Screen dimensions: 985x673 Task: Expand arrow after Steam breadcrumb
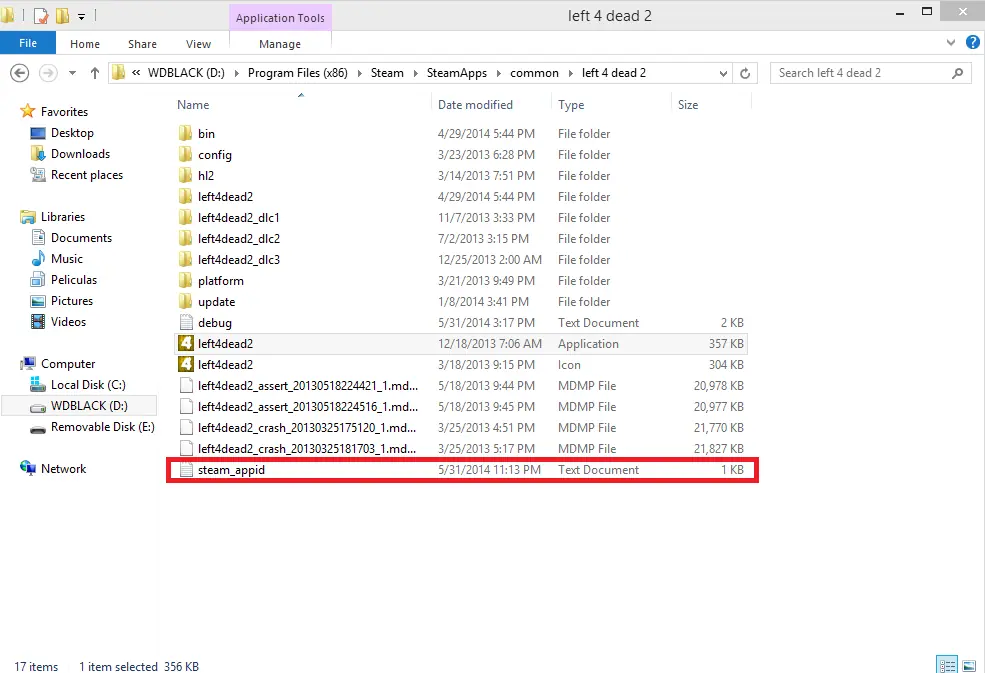415,74
